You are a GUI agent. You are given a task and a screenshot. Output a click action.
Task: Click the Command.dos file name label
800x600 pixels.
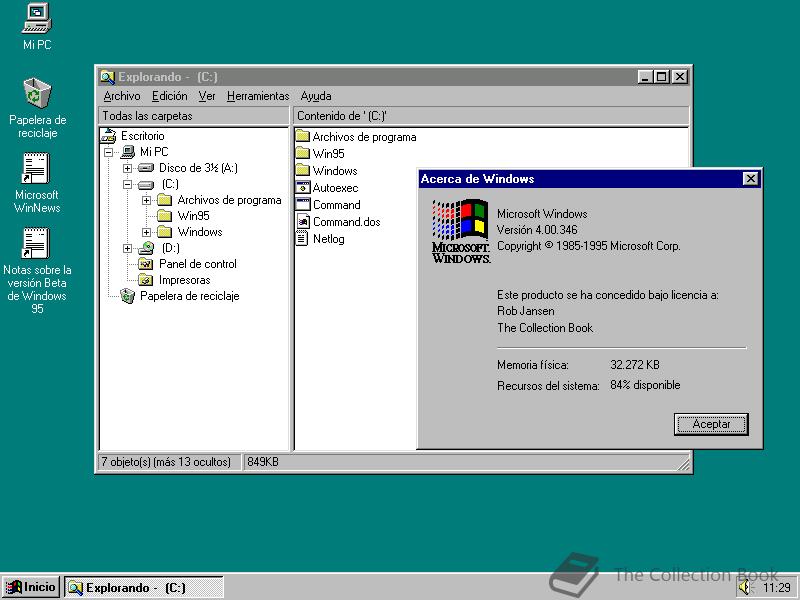click(x=346, y=222)
